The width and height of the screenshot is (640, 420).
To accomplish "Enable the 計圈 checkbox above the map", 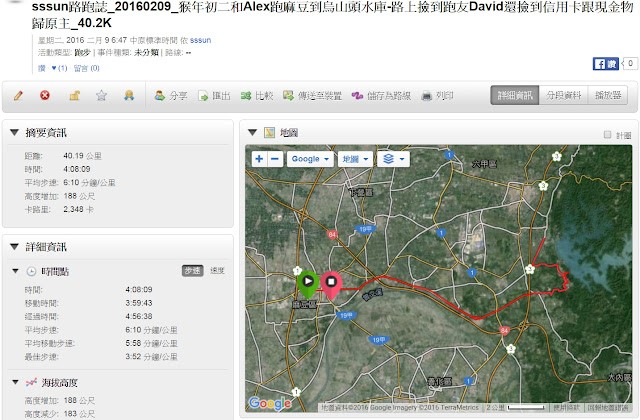I will [x=608, y=133].
